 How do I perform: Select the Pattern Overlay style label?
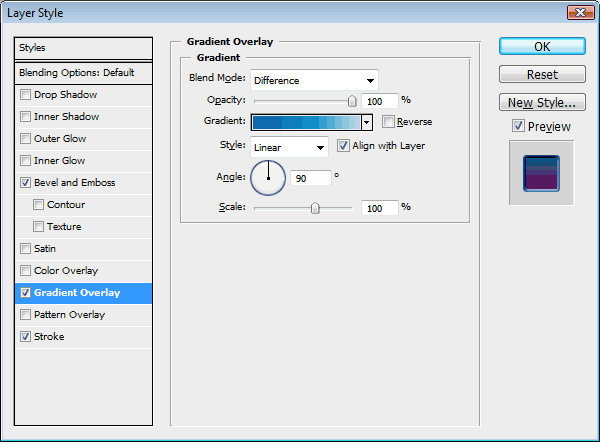(70, 315)
